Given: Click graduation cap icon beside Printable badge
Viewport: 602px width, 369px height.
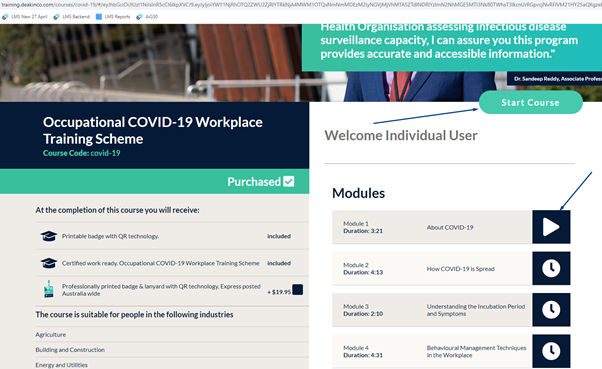Looking at the screenshot, I should [x=49, y=236].
